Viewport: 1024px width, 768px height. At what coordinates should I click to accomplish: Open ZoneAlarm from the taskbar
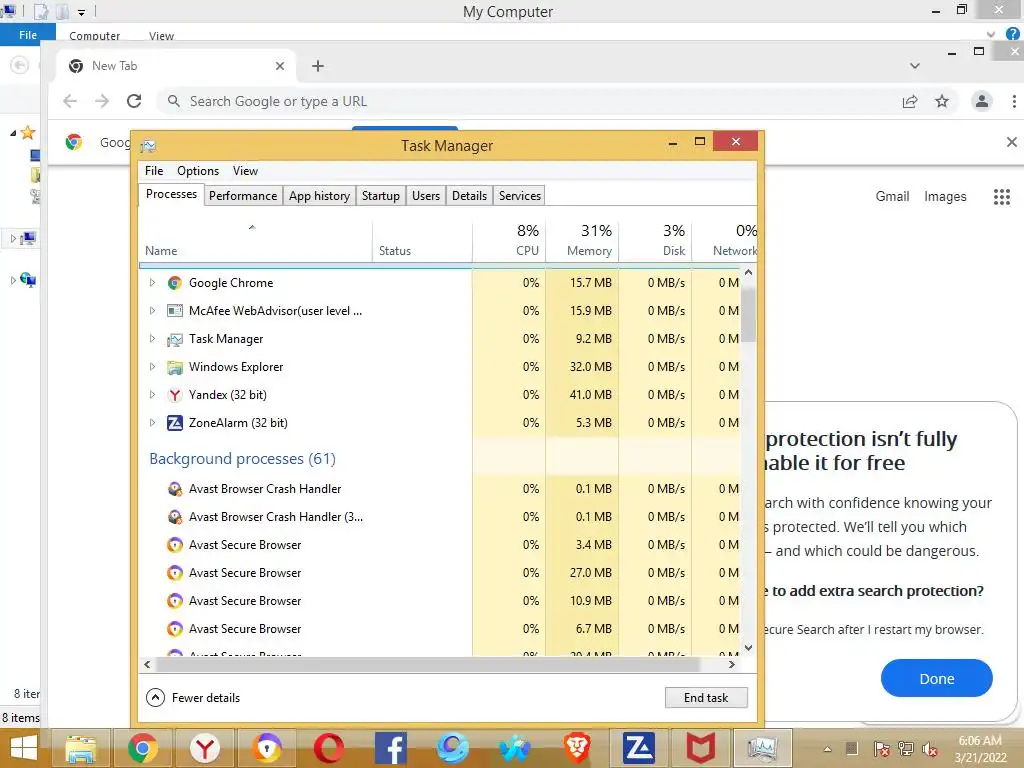638,748
